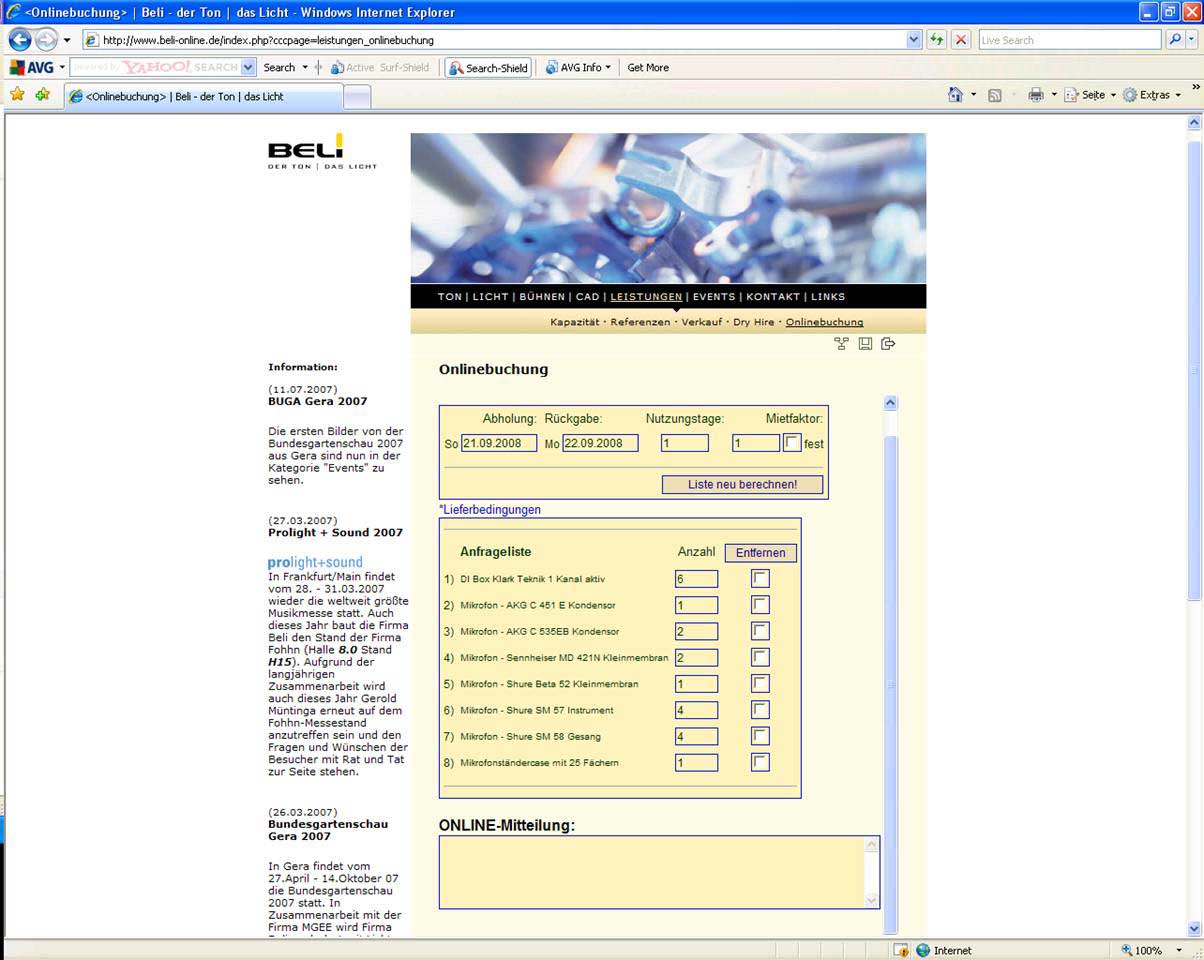The height and width of the screenshot is (960, 1204).
Task: Click the export arrow icon beside the floppy
Action: click(x=888, y=344)
